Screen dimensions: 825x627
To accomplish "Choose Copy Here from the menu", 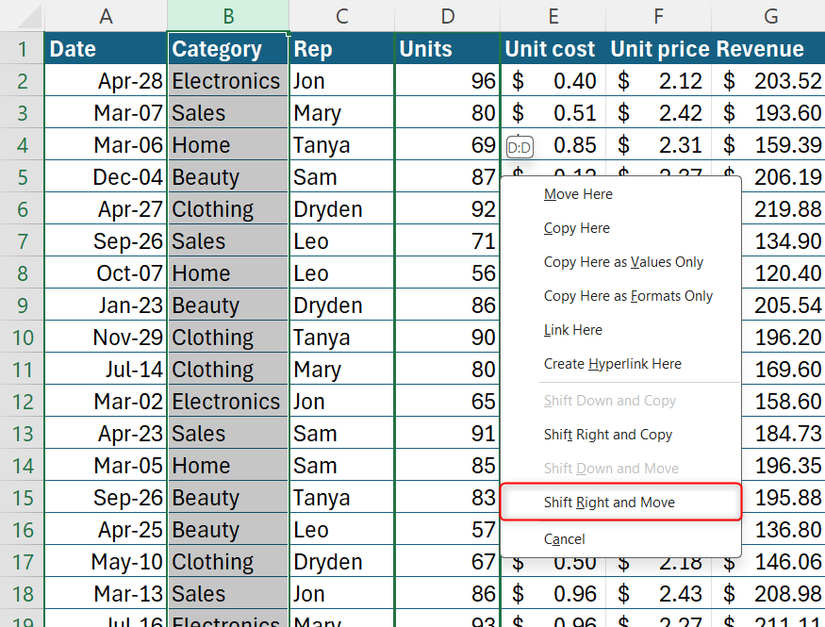I will pyautogui.click(x=576, y=228).
